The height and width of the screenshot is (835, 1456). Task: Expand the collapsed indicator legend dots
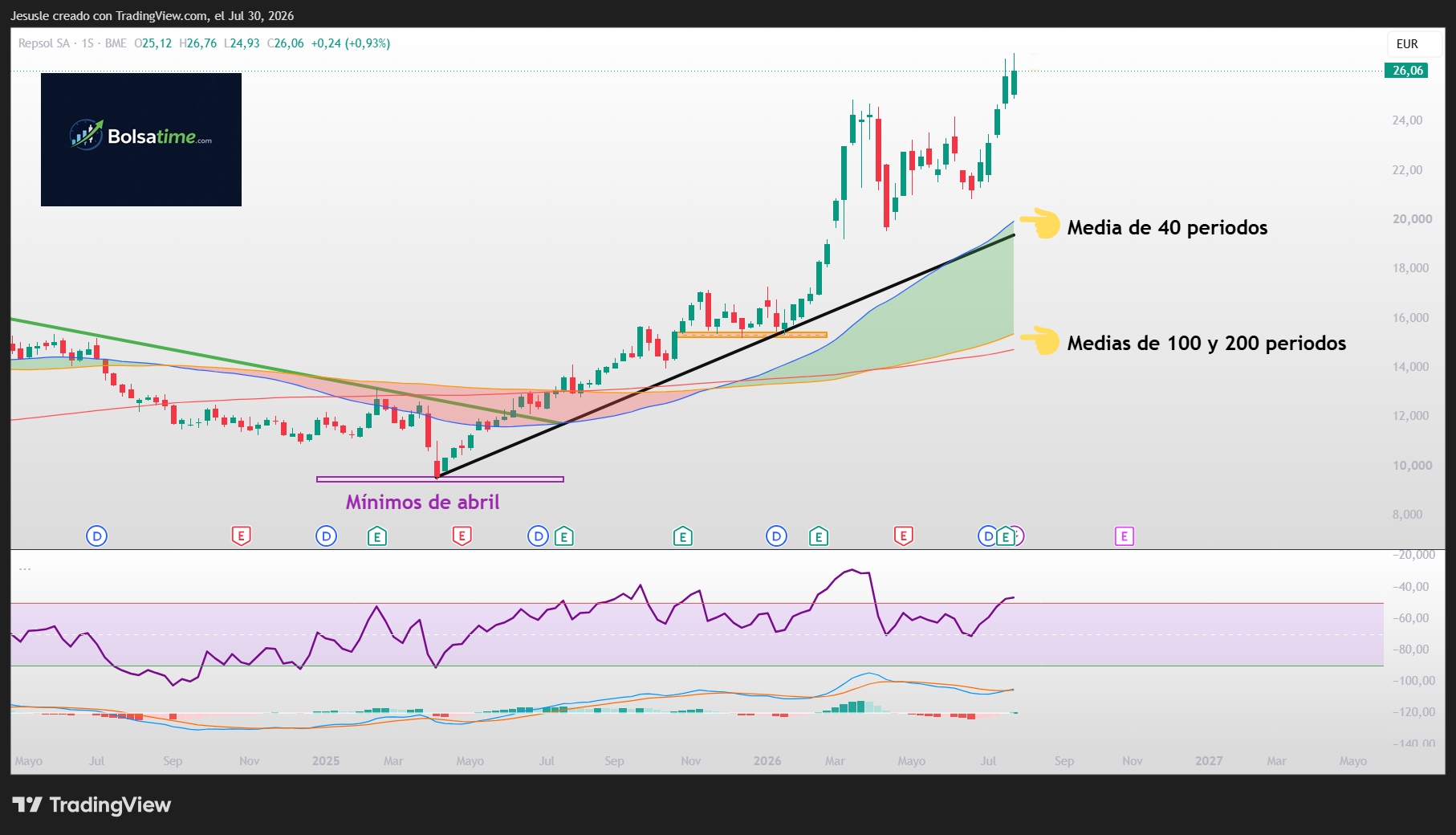pos(25,568)
